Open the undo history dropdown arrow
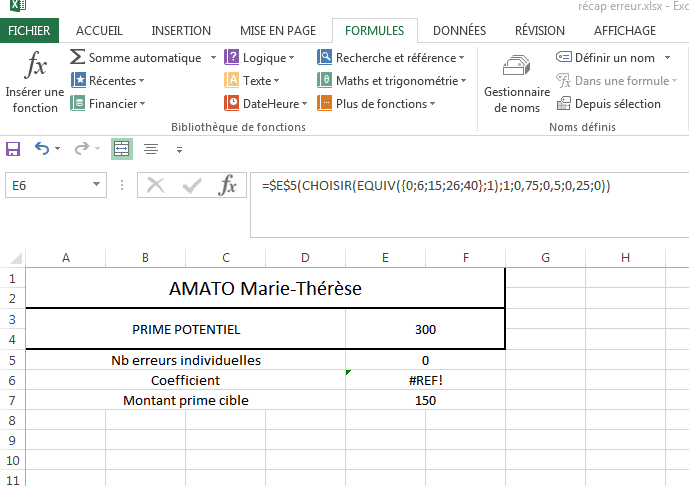 pos(58,149)
